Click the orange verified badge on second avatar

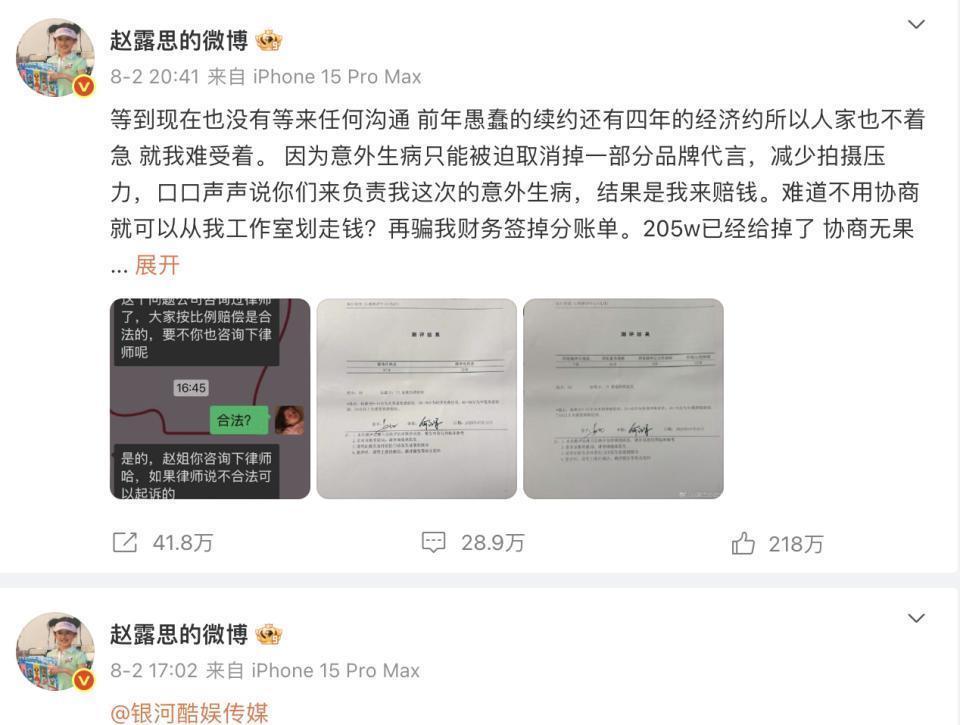pos(84,680)
